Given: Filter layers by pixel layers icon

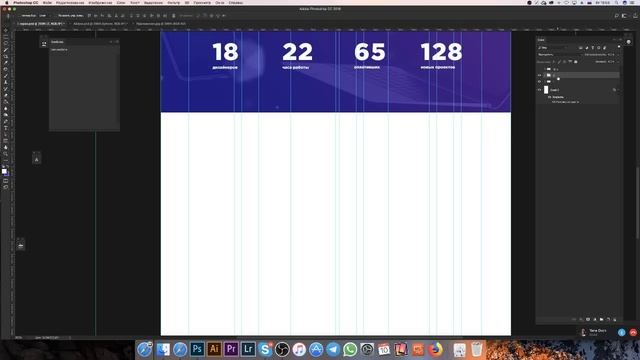Looking at the screenshot, I should point(580,48).
